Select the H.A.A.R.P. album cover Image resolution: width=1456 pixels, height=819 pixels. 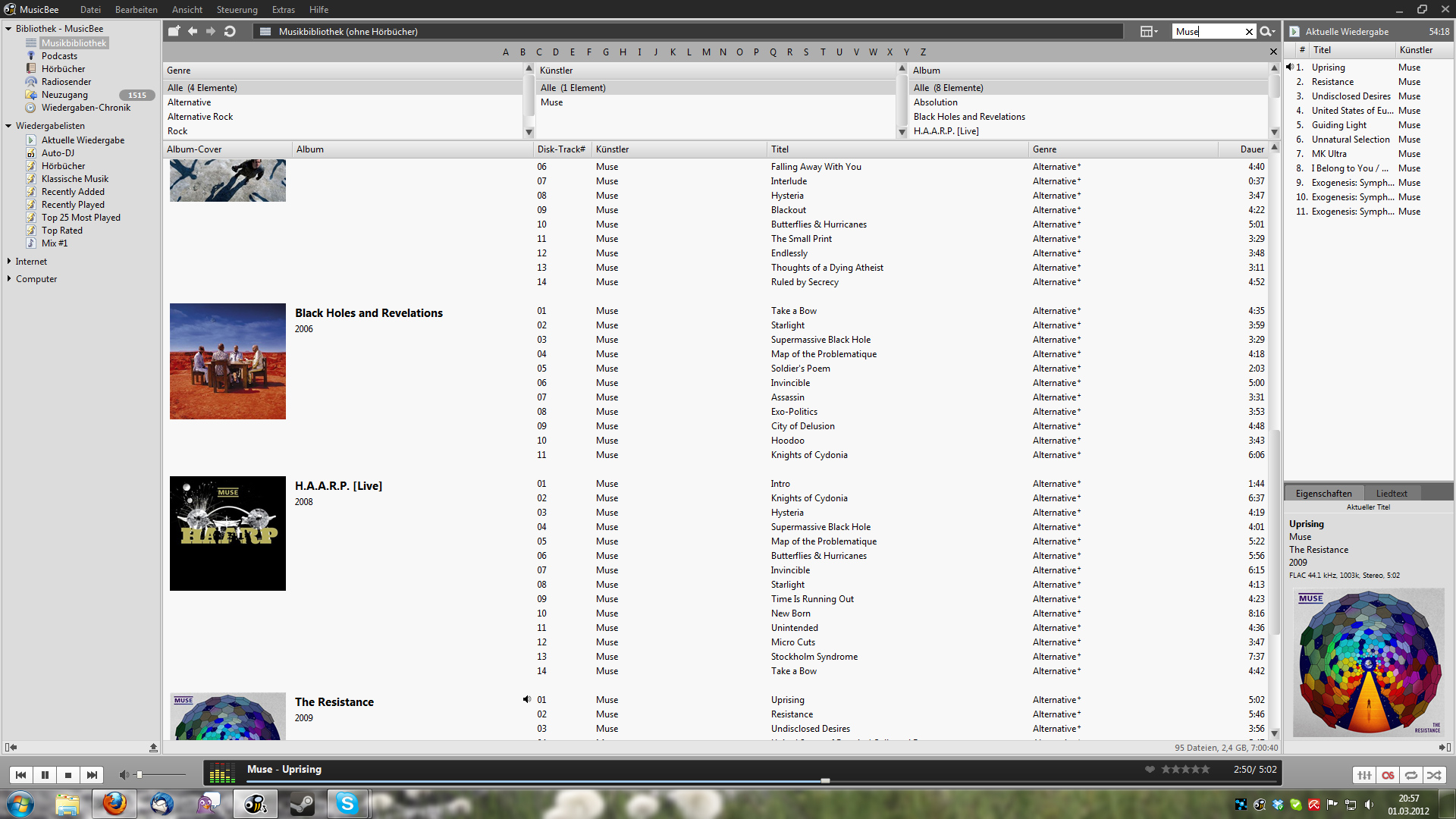pyautogui.click(x=227, y=533)
